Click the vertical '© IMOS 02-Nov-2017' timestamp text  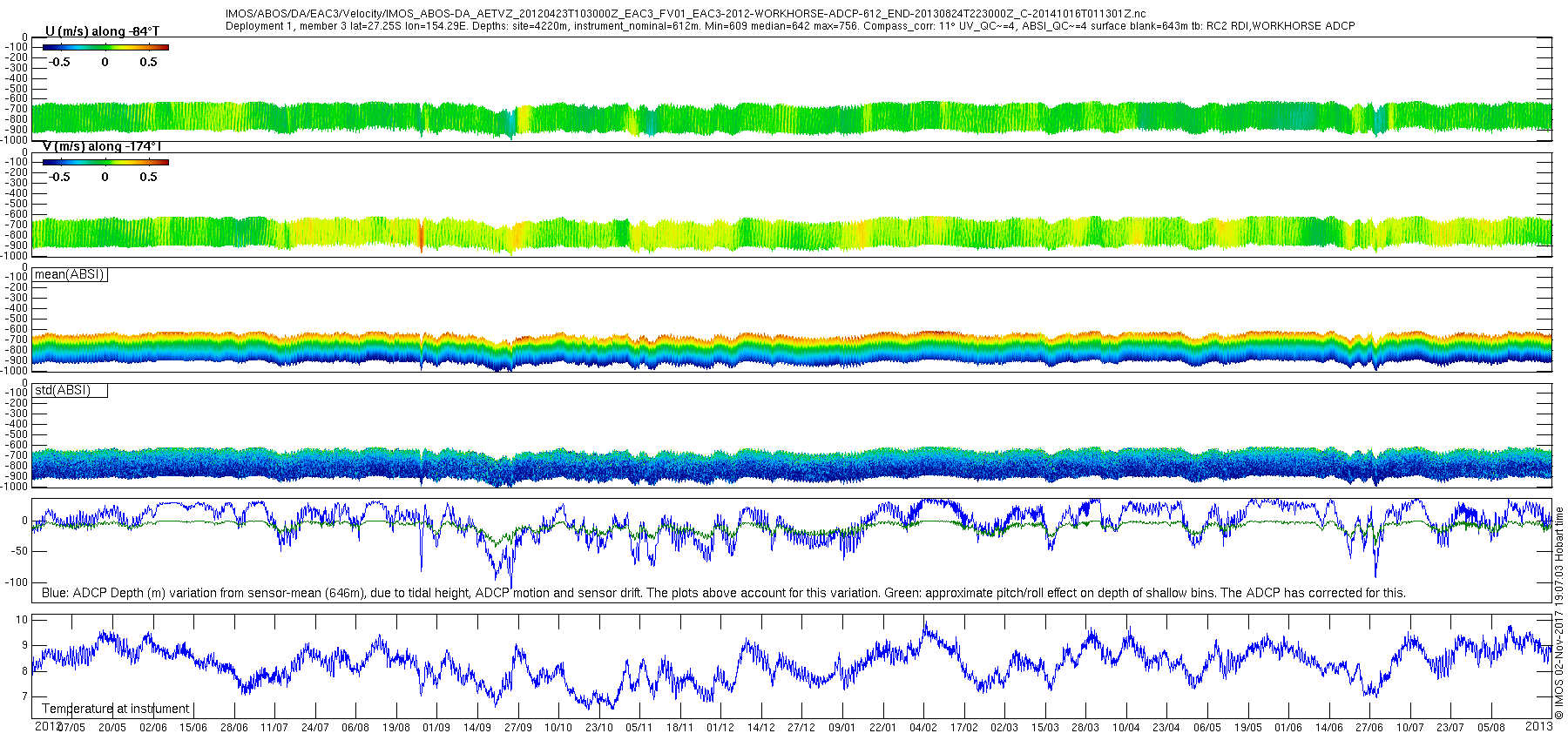pos(1559,614)
